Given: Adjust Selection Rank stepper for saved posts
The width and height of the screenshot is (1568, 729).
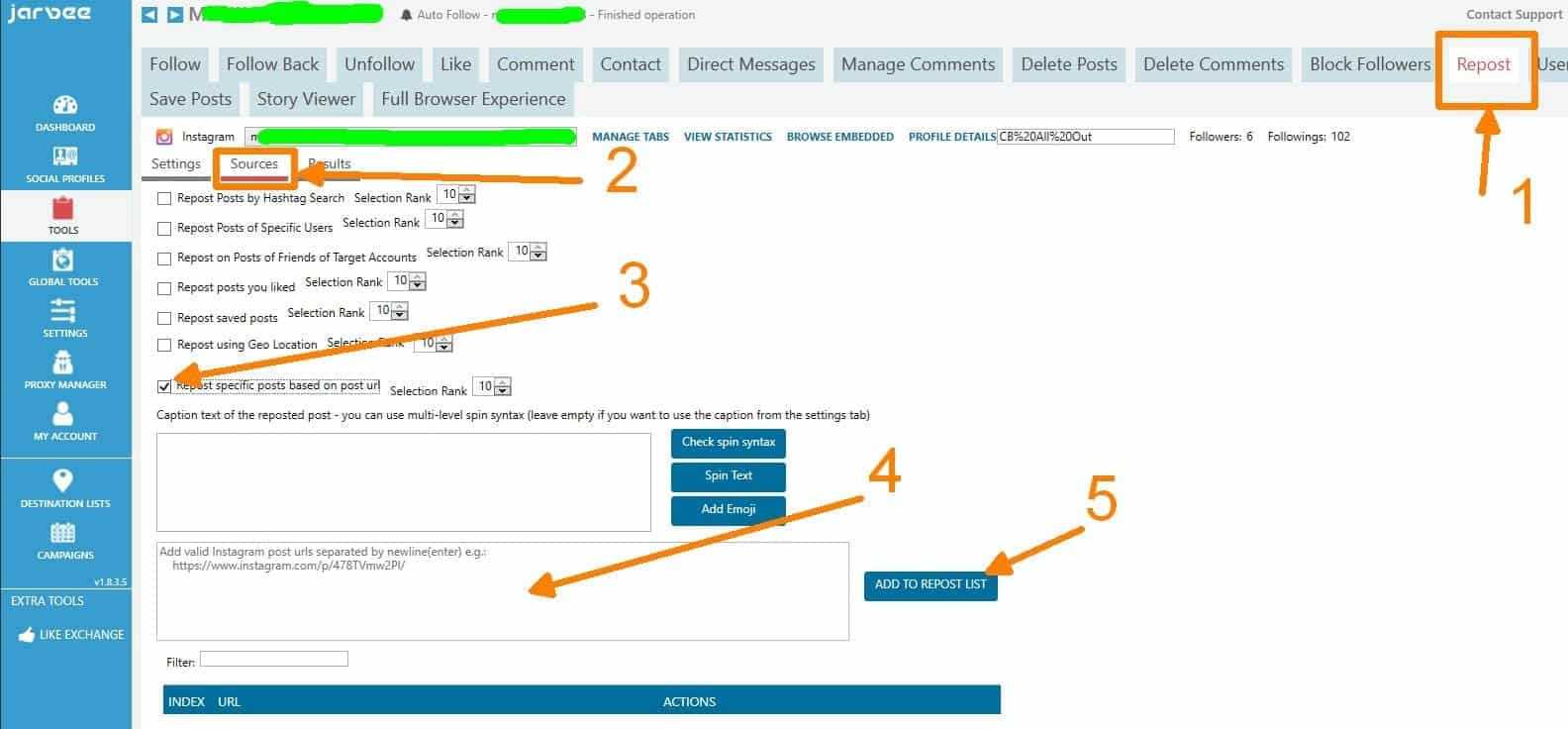Looking at the screenshot, I should coord(389,311).
